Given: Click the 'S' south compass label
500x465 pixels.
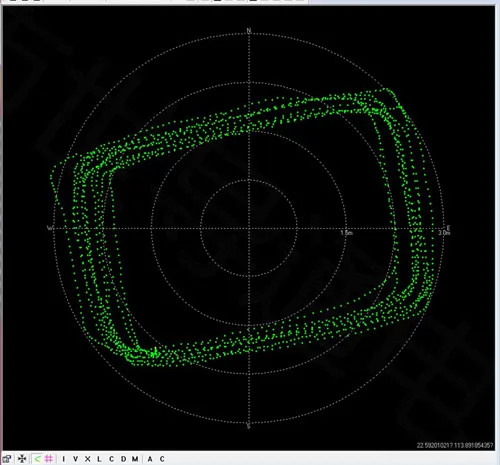Looking at the screenshot, I should (x=249, y=426).
